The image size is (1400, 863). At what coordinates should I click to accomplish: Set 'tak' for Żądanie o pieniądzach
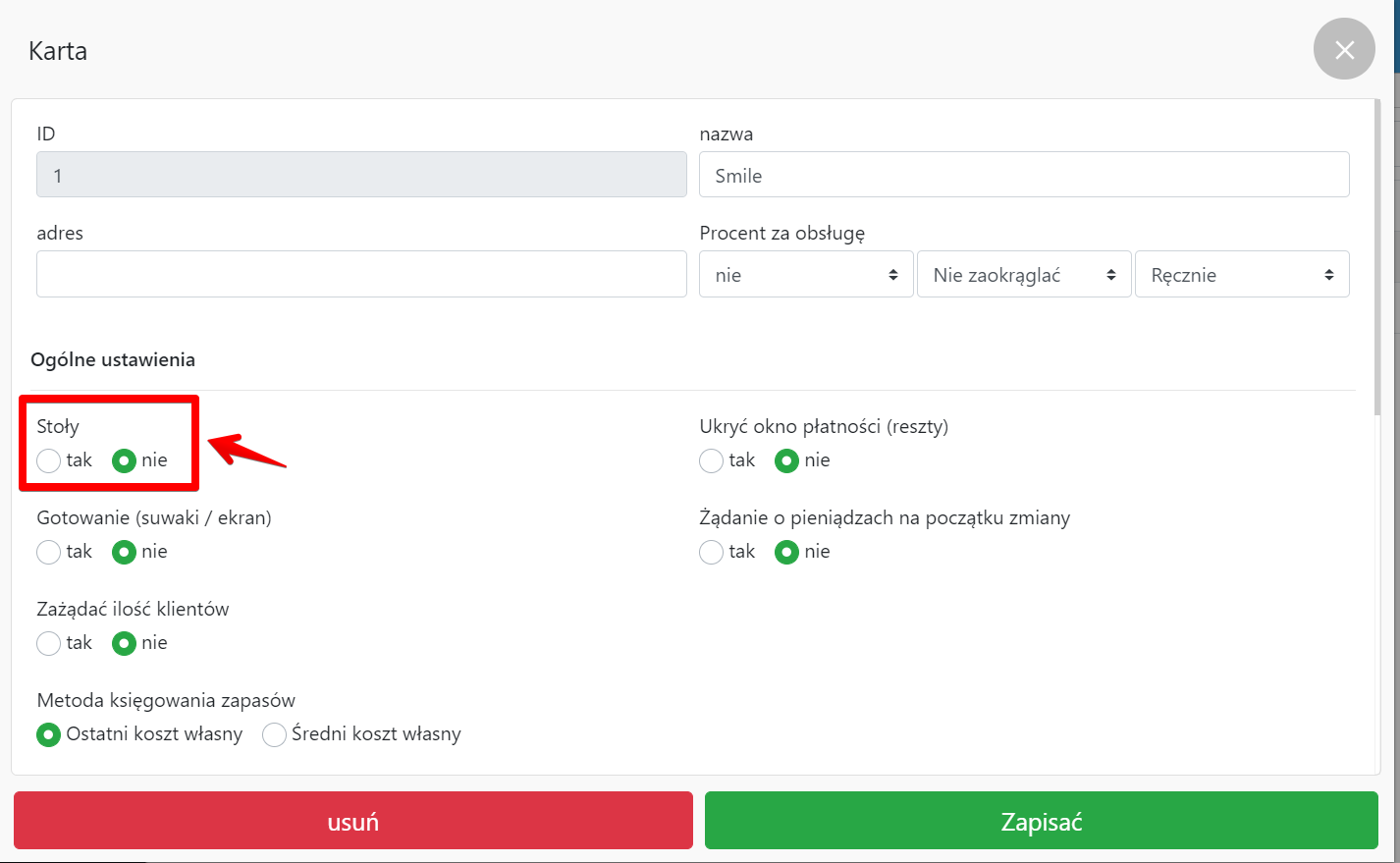tap(712, 552)
